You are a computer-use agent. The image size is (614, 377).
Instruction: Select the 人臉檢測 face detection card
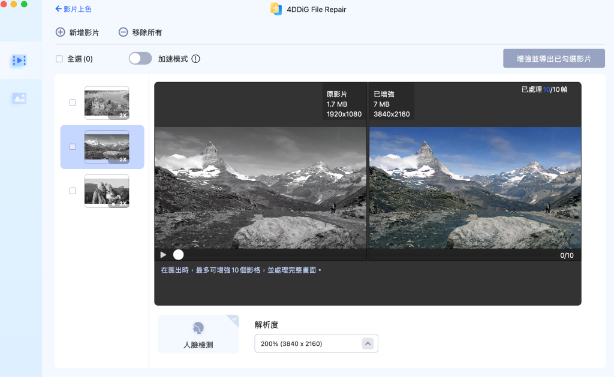coord(198,334)
